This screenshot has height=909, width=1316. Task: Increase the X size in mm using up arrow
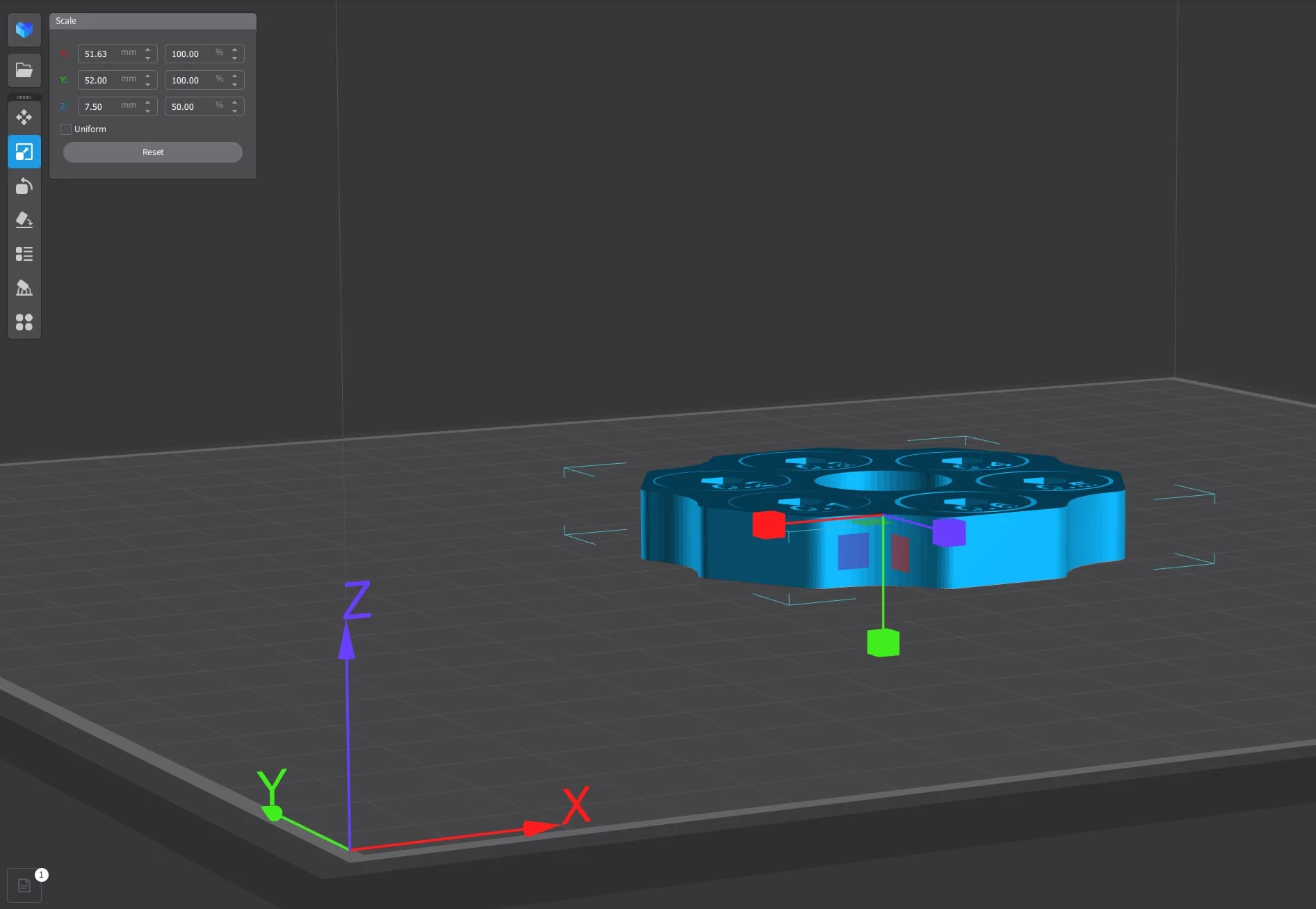[x=148, y=49]
